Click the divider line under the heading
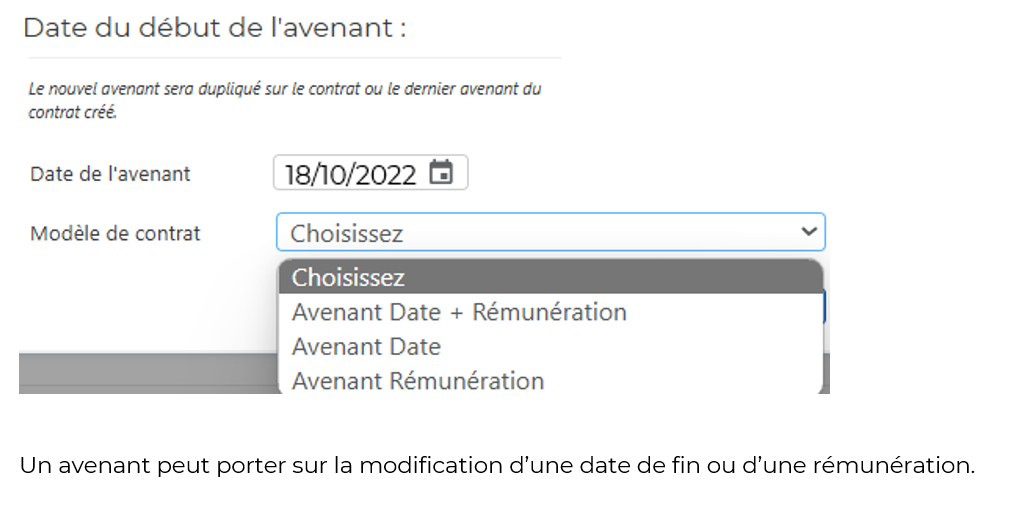This screenshot has height=510, width=1032. coord(294,58)
